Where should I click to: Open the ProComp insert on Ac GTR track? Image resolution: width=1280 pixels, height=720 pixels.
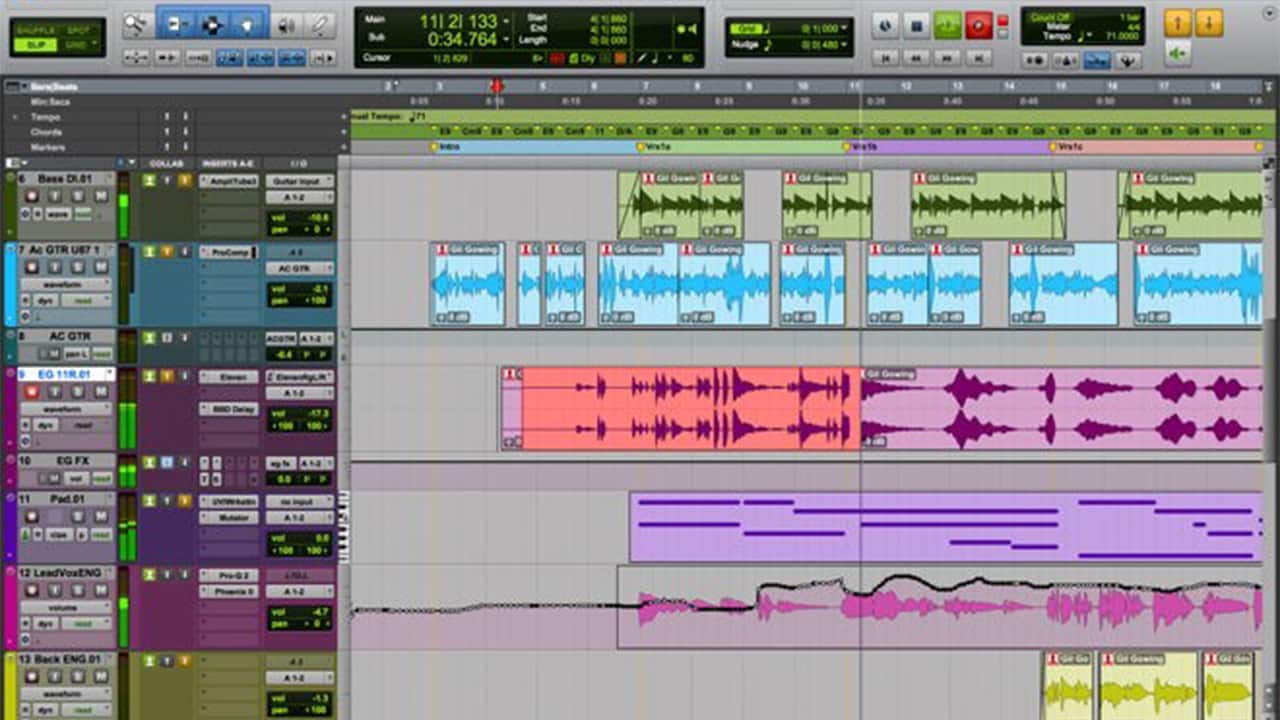click(x=229, y=252)
